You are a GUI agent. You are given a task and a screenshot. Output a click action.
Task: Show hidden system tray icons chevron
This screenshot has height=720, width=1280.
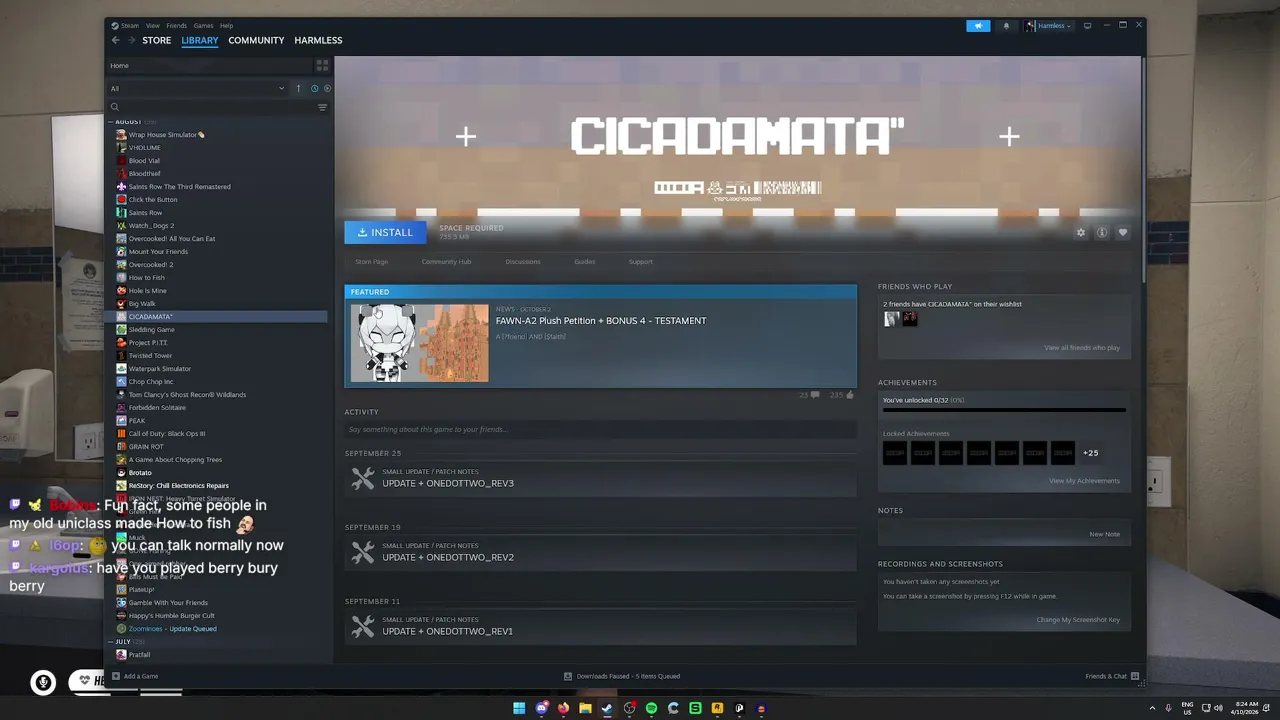point(1152,708)
